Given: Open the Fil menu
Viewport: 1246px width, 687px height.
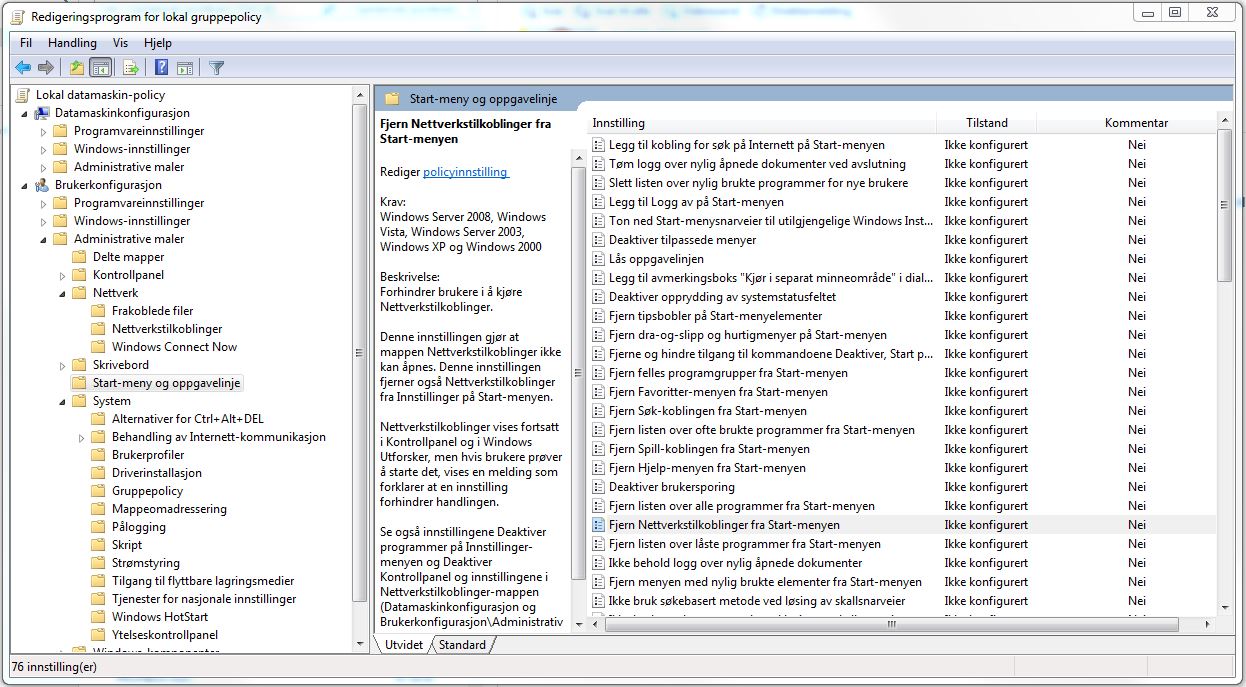Looking at the screenshot, I should coord(26,43).
